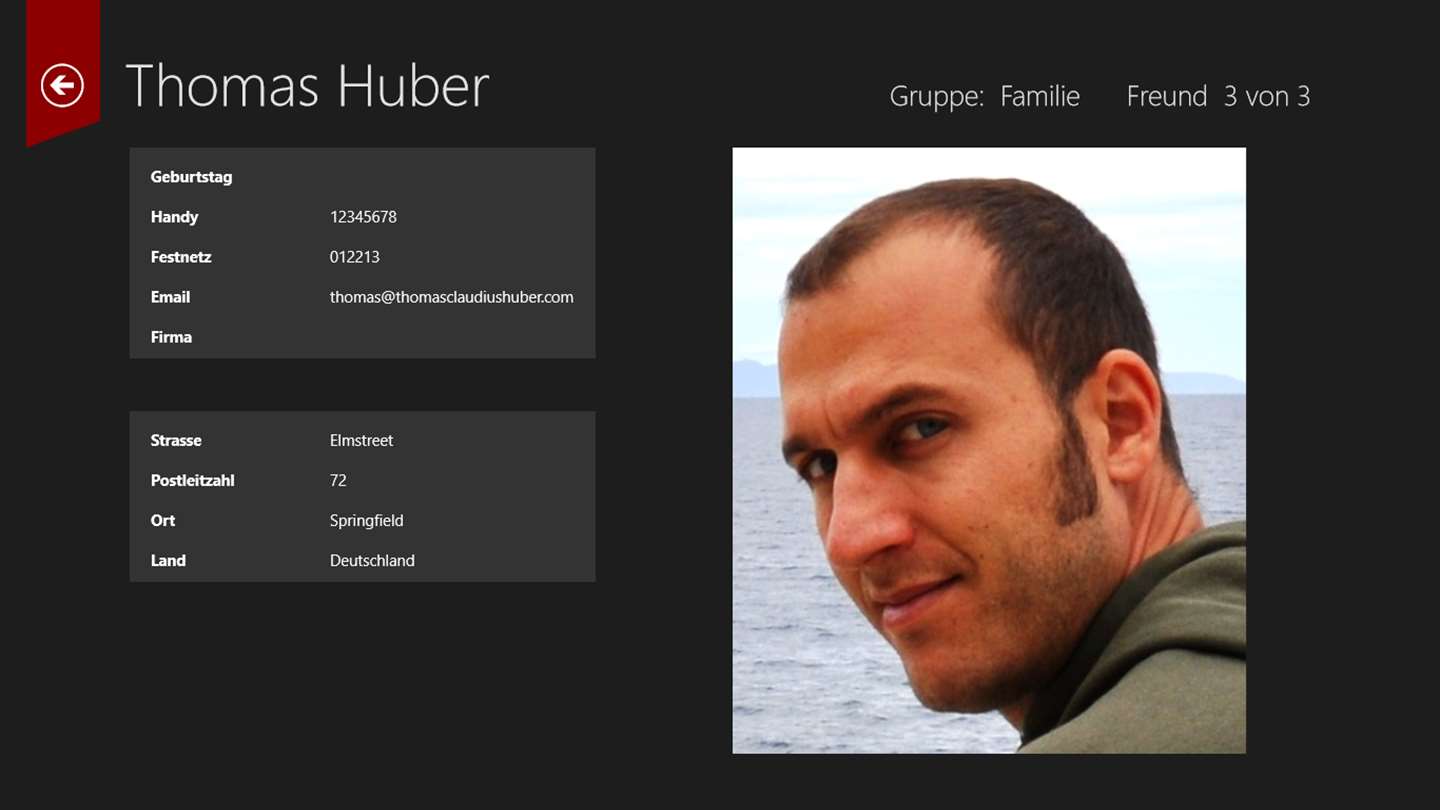
Task: Select the Handy number 12345678
Action: coord(363,217)
